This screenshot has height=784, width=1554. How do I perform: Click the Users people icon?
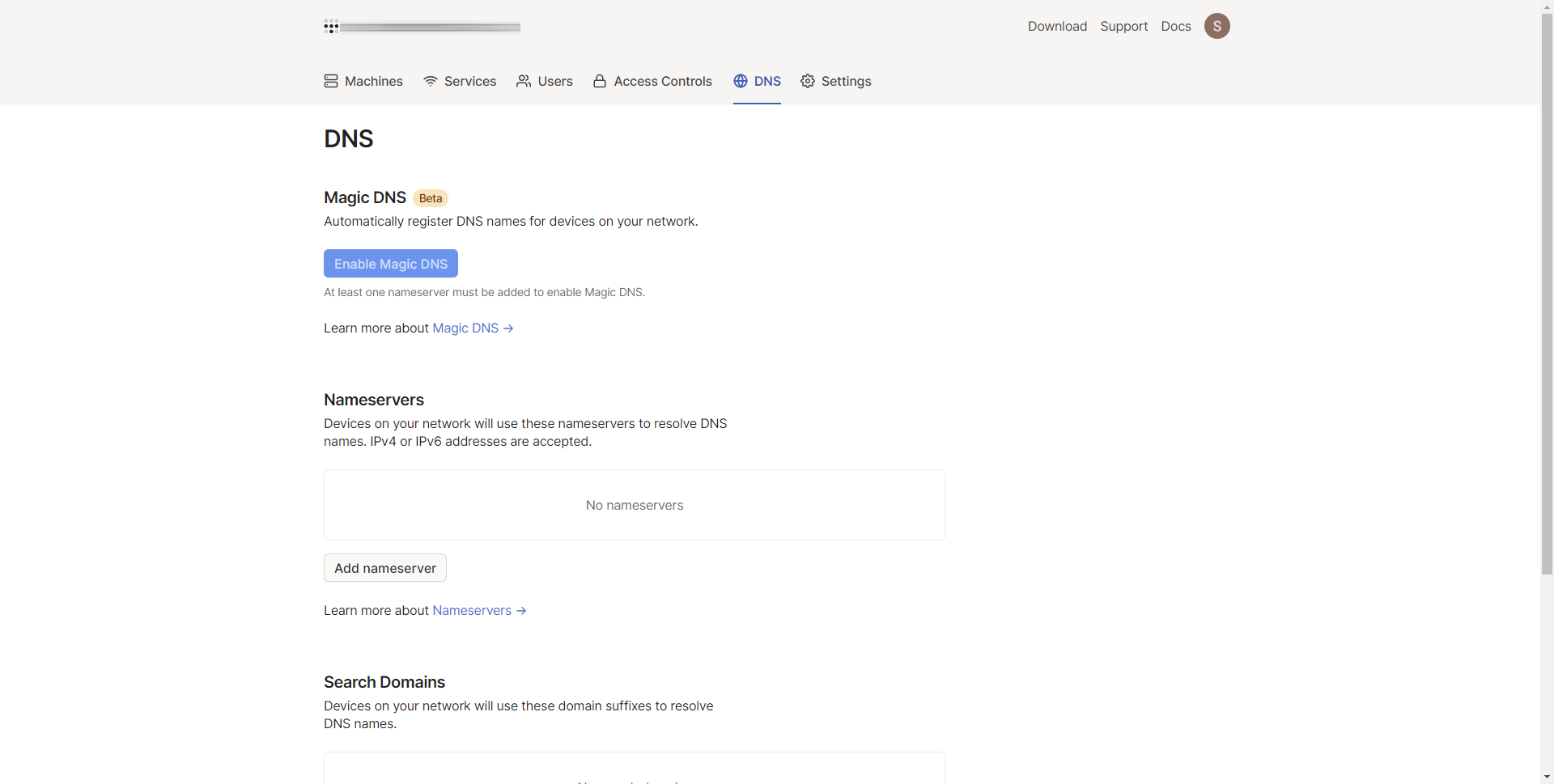[524, 81]
